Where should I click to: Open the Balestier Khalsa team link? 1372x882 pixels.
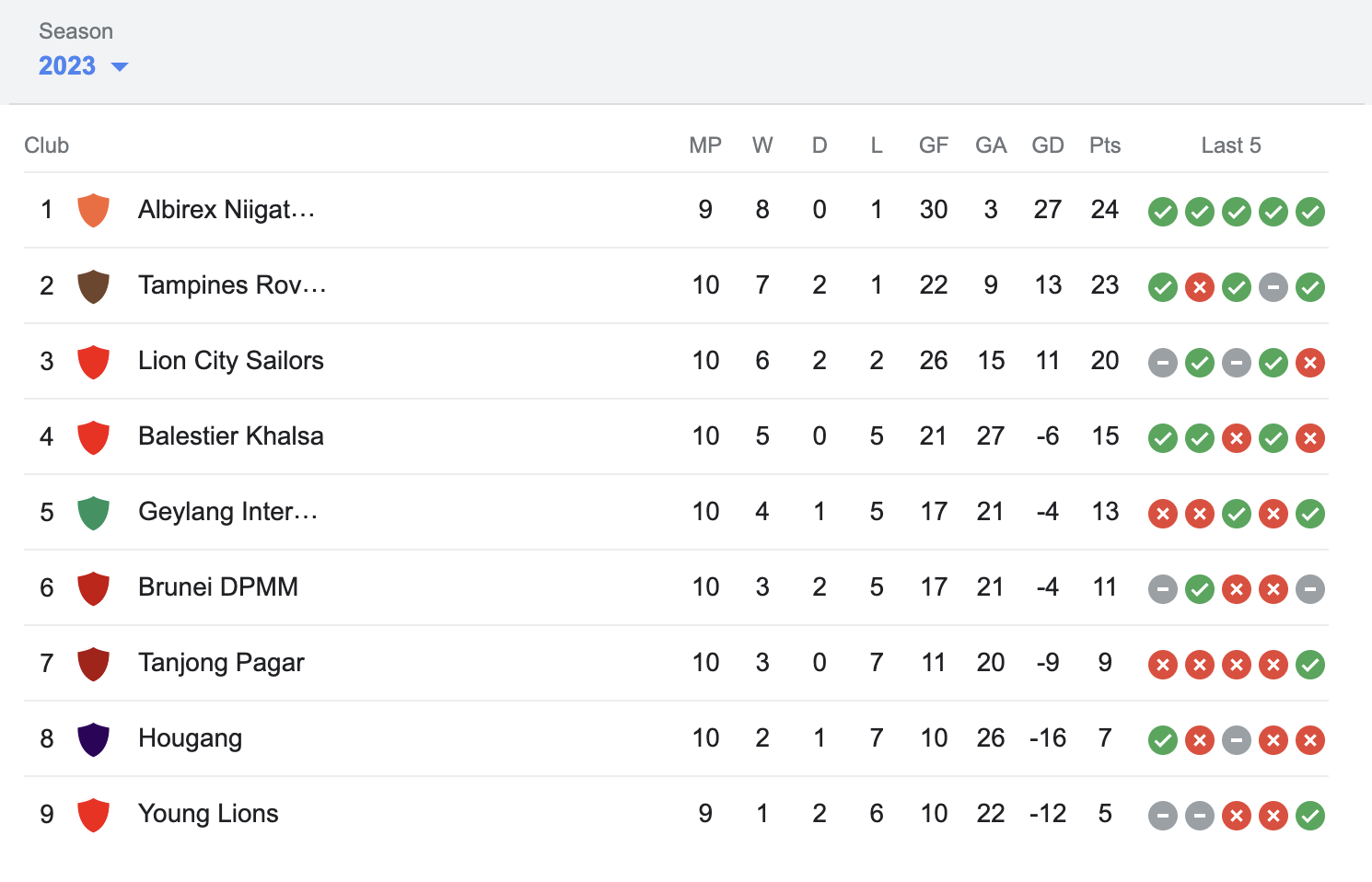click(230, 436)
